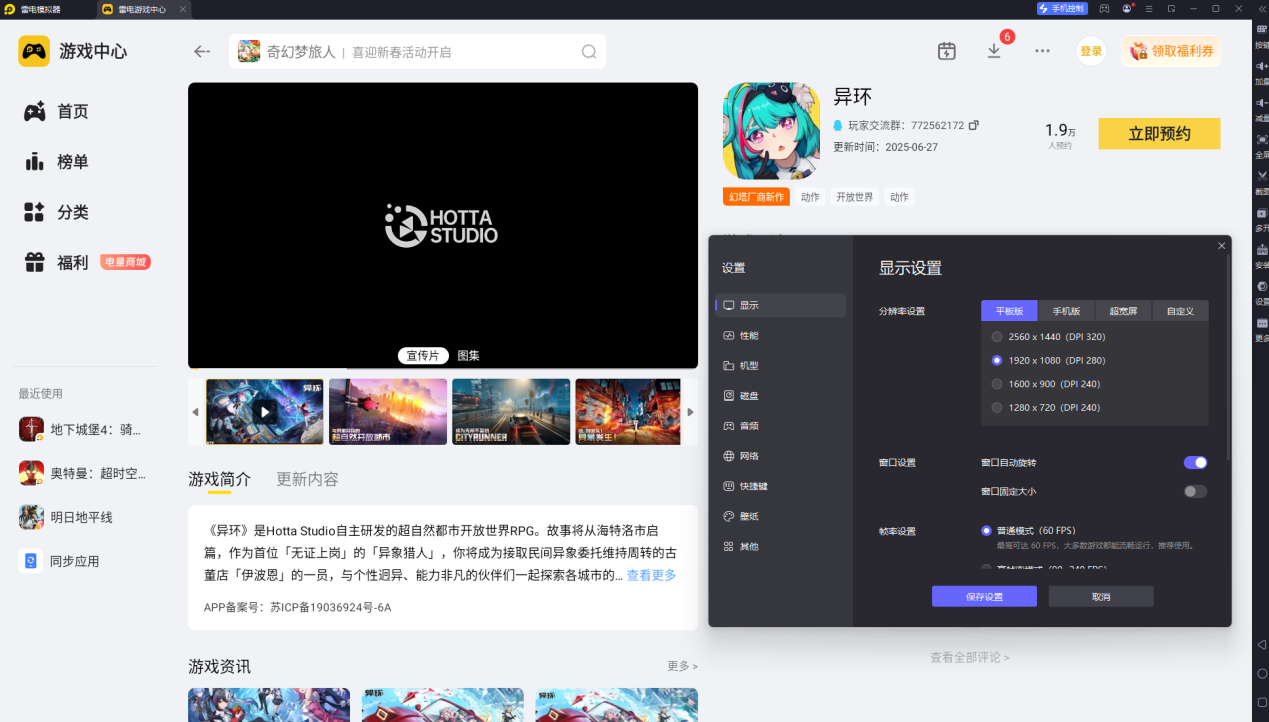Click the check-in calendar icon

point(946,50)
